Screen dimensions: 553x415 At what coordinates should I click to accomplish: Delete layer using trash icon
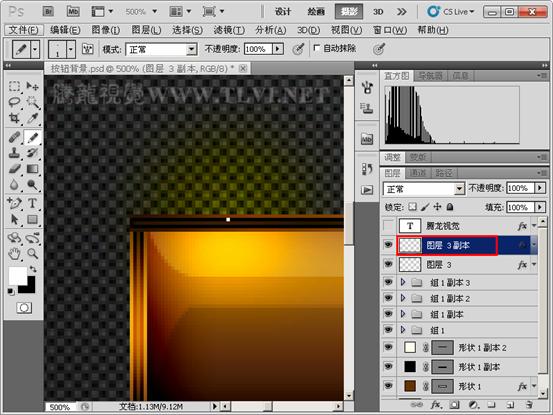point(529,405)
